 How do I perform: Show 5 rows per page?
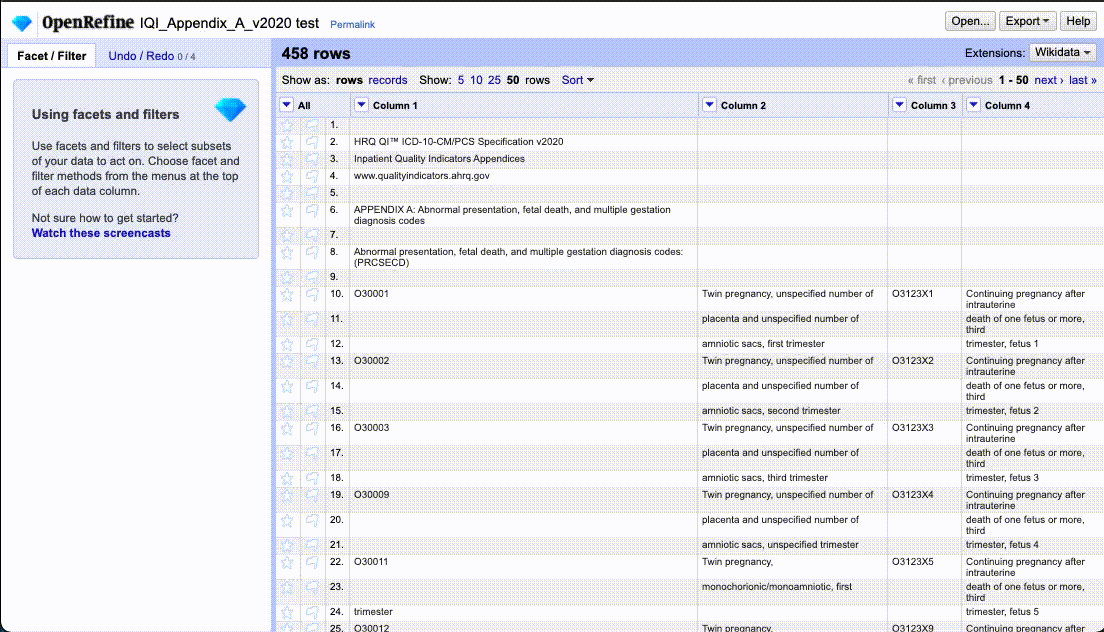[x=460, y=80]
